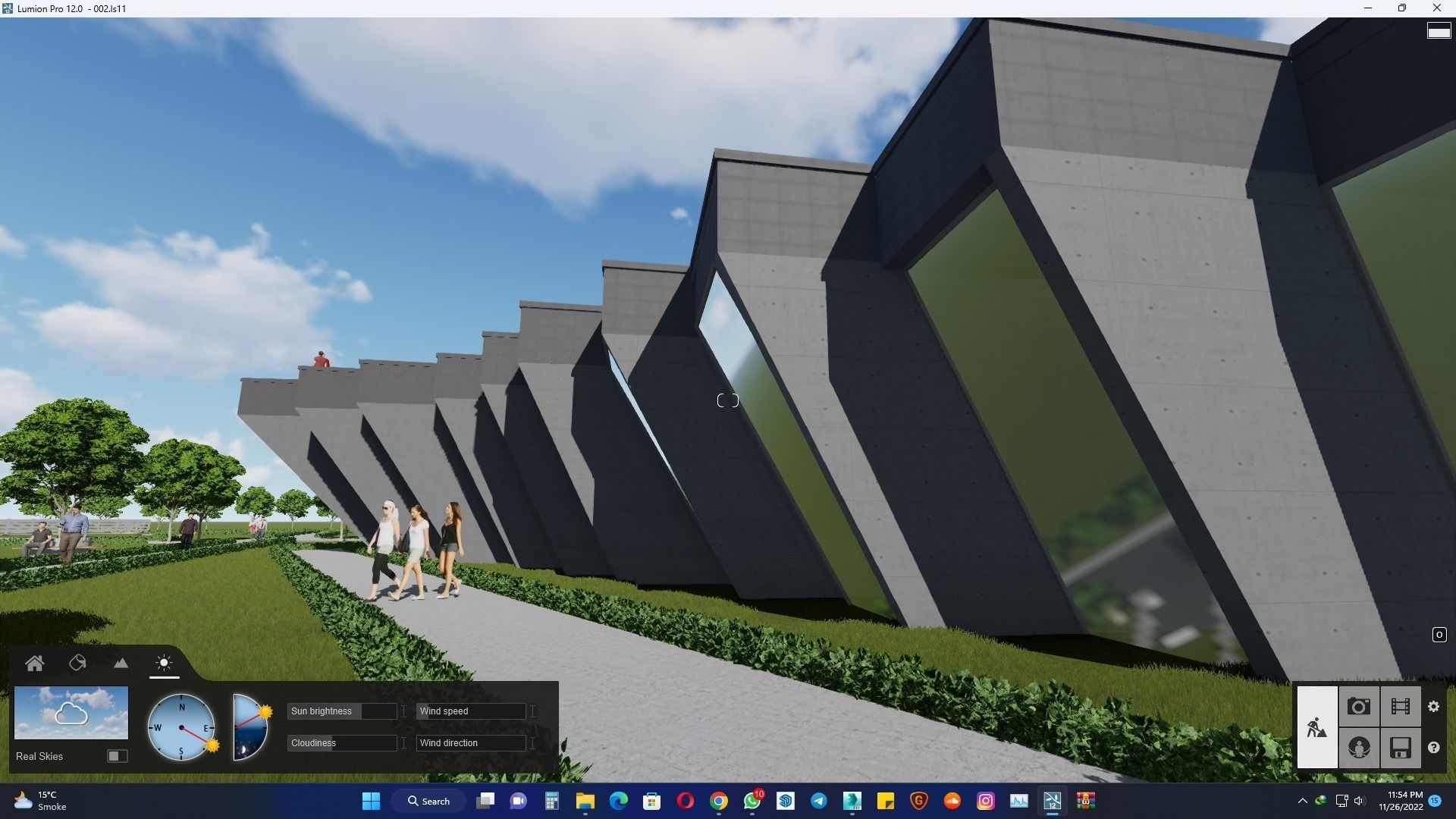Click the sun direction compass dial

(x=181, y=727)
